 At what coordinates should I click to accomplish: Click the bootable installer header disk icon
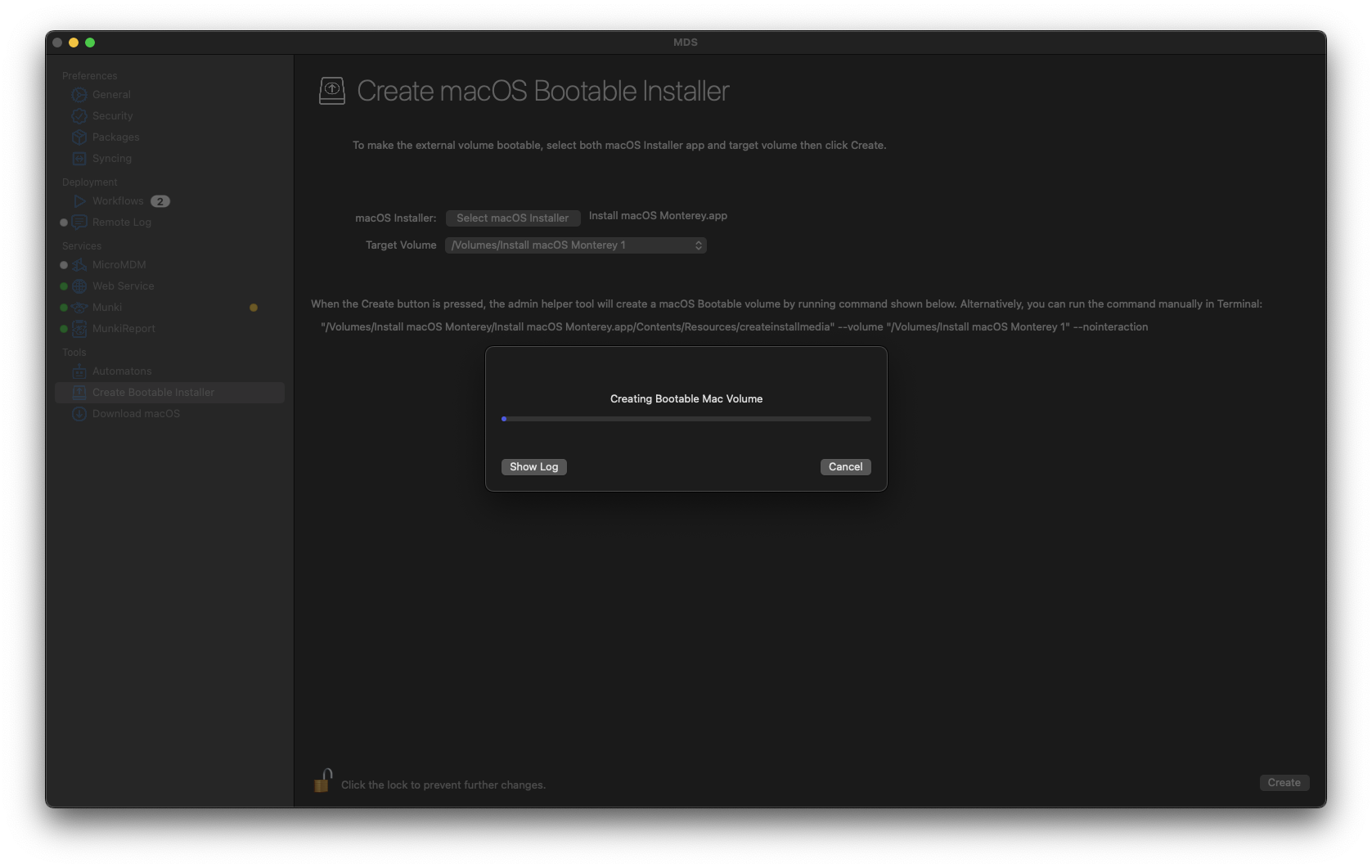(332, 91)
